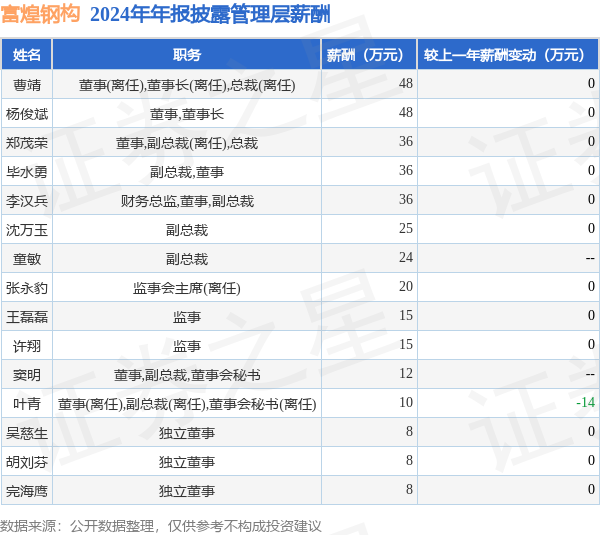
Task: Click the name cell 叶青
Action: pyautogui.click(x=27, y=404)
